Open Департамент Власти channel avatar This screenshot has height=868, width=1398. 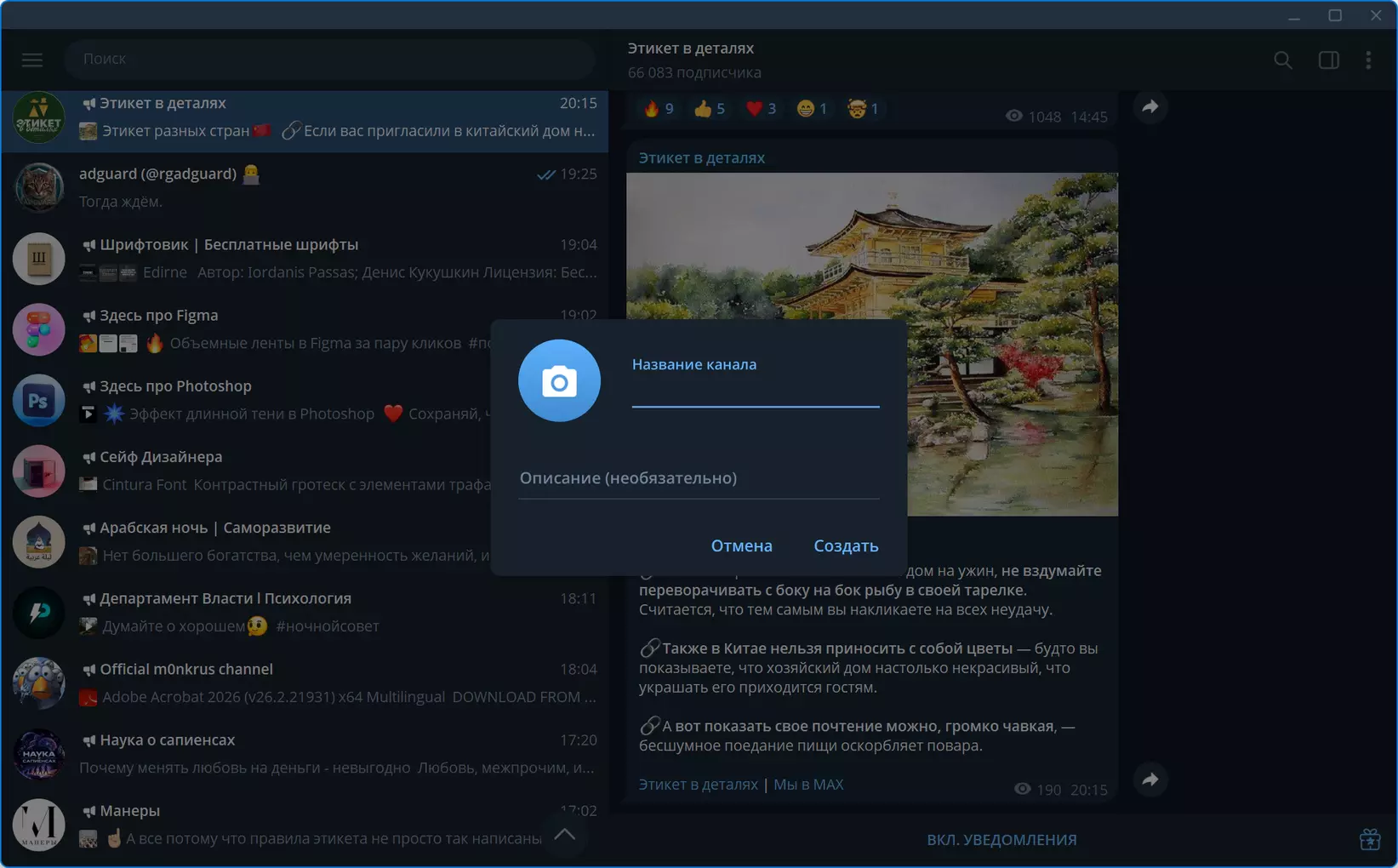tap(38, 612)
